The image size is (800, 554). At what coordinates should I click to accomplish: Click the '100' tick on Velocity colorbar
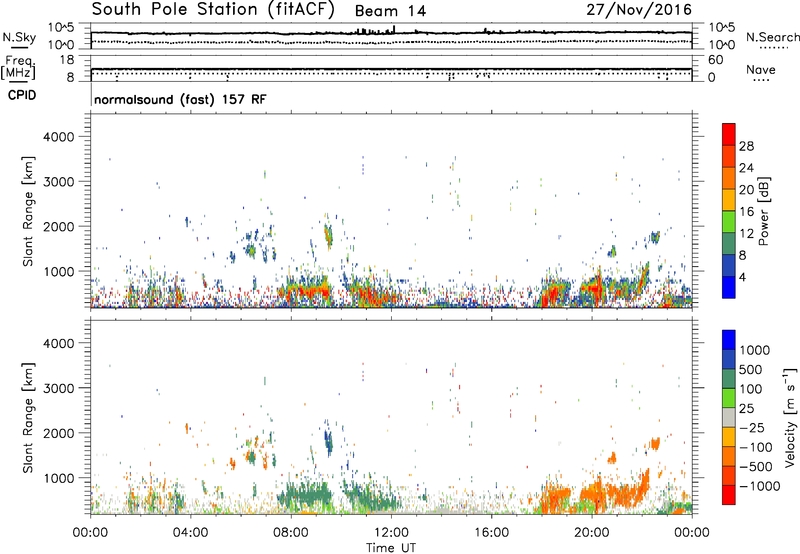751,389
